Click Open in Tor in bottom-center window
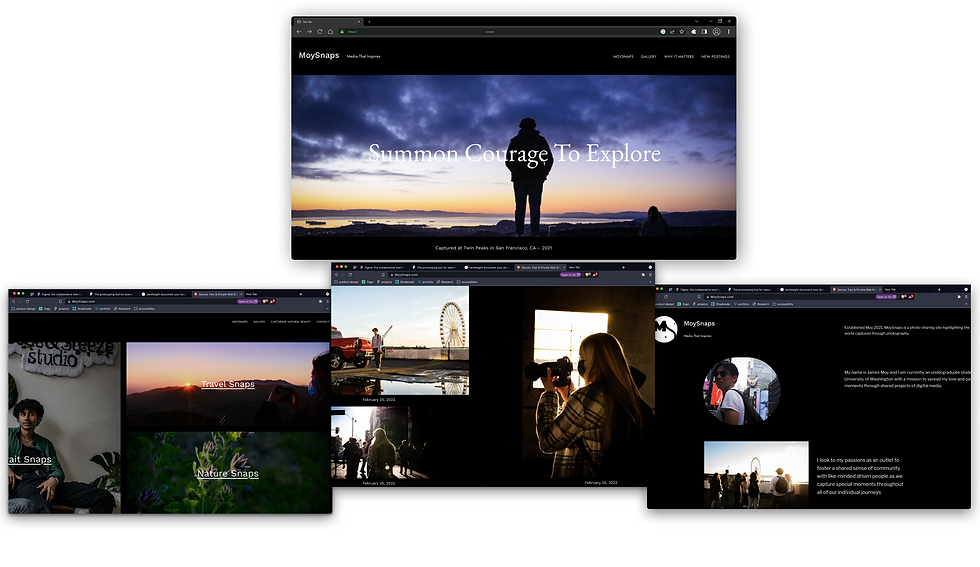The height and width of the screenshot is (567, 980). tap(571, 274)
